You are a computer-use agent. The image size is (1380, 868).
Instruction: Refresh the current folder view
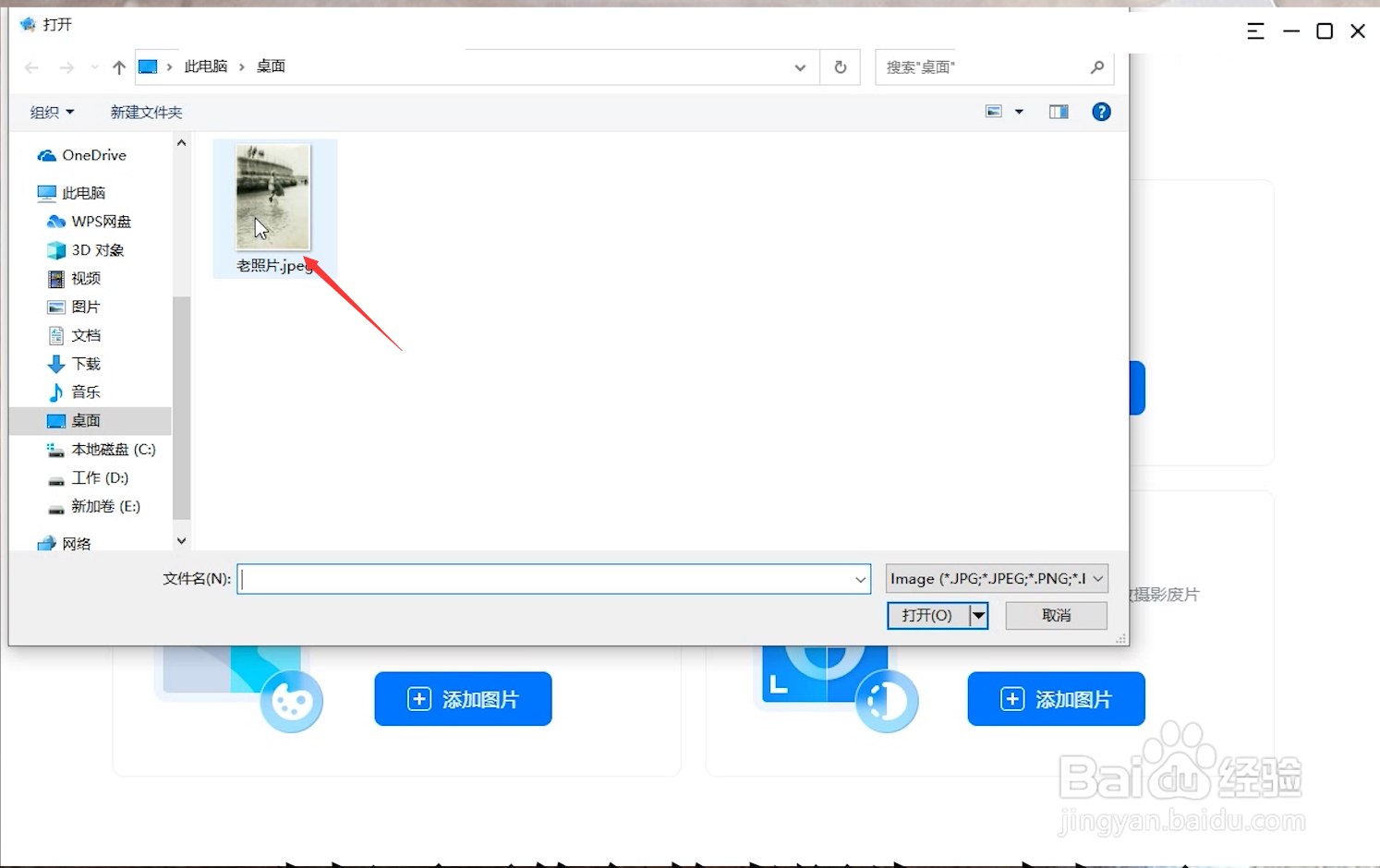(x=841, y=67)
